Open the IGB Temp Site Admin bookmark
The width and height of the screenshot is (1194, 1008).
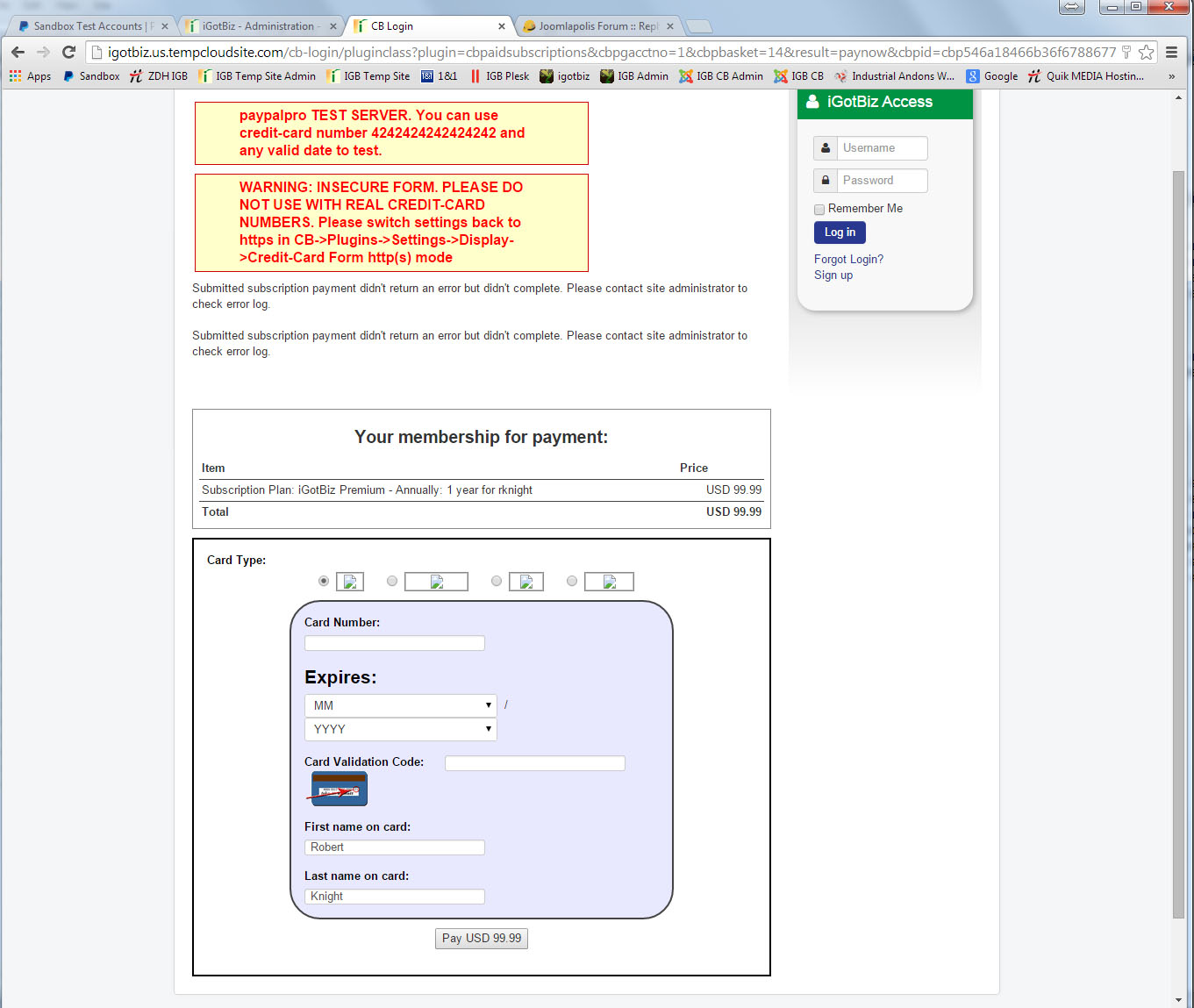pos(257,76)
